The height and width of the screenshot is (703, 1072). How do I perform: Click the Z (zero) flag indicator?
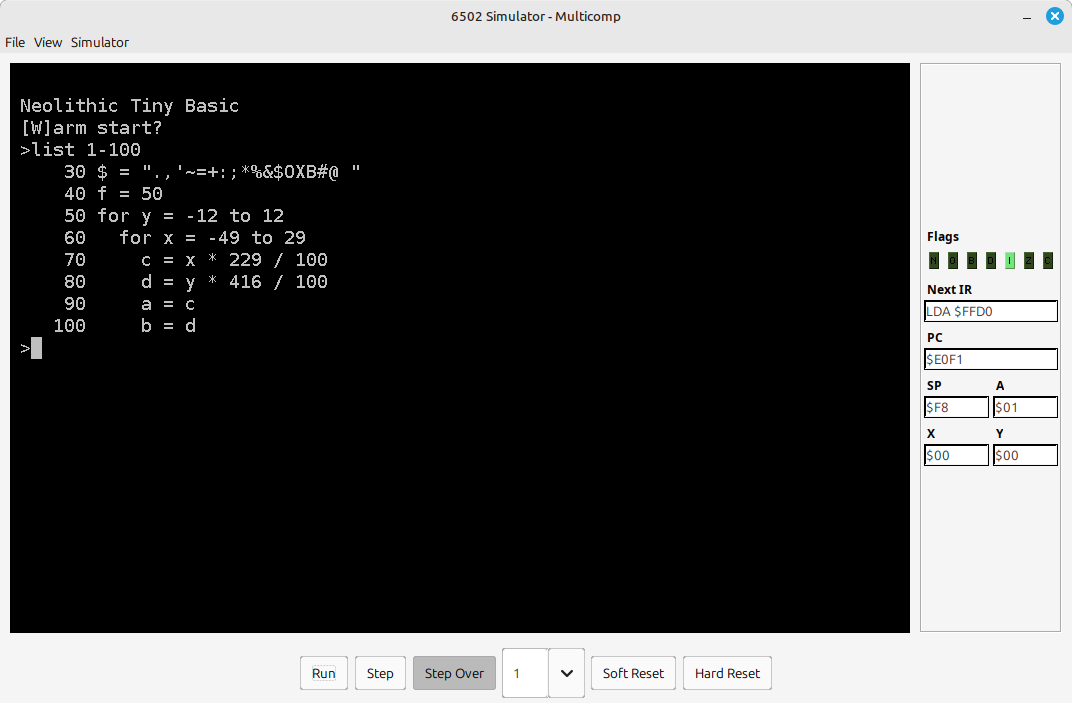click(1029, 261)
